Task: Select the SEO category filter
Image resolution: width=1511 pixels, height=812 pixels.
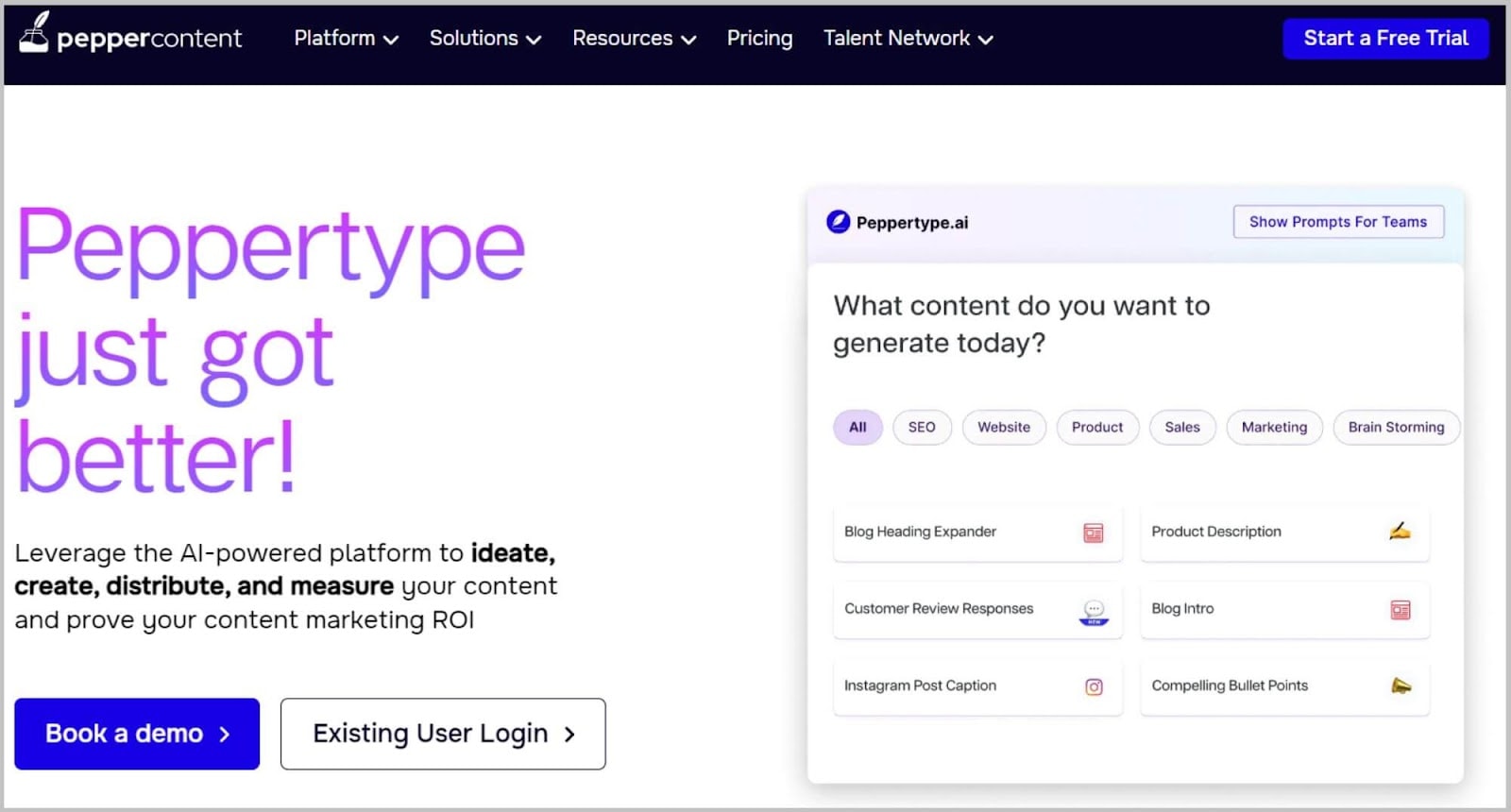Action: pyautogui.click(x=922, y=427)
